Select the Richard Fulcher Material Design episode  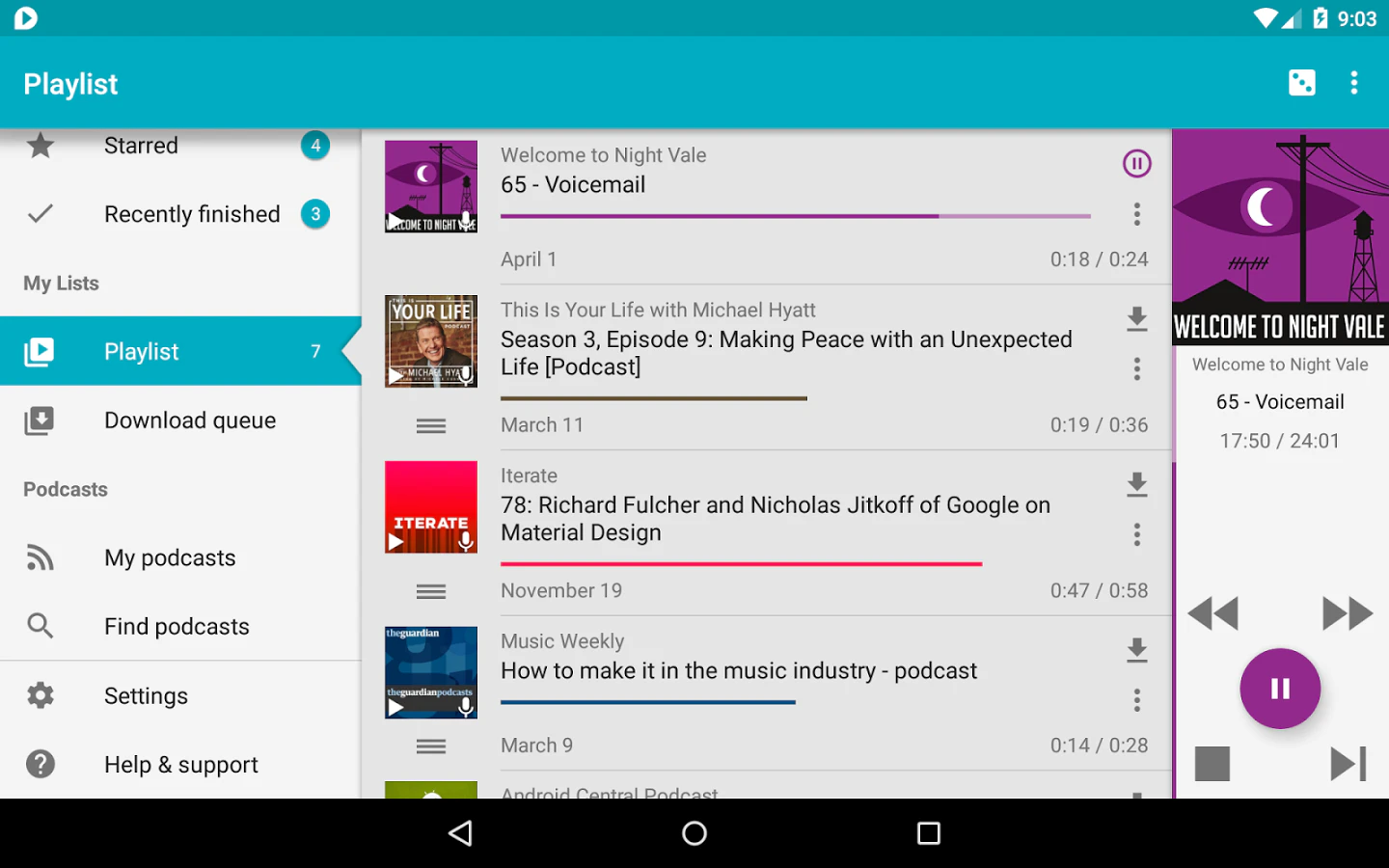776,519
